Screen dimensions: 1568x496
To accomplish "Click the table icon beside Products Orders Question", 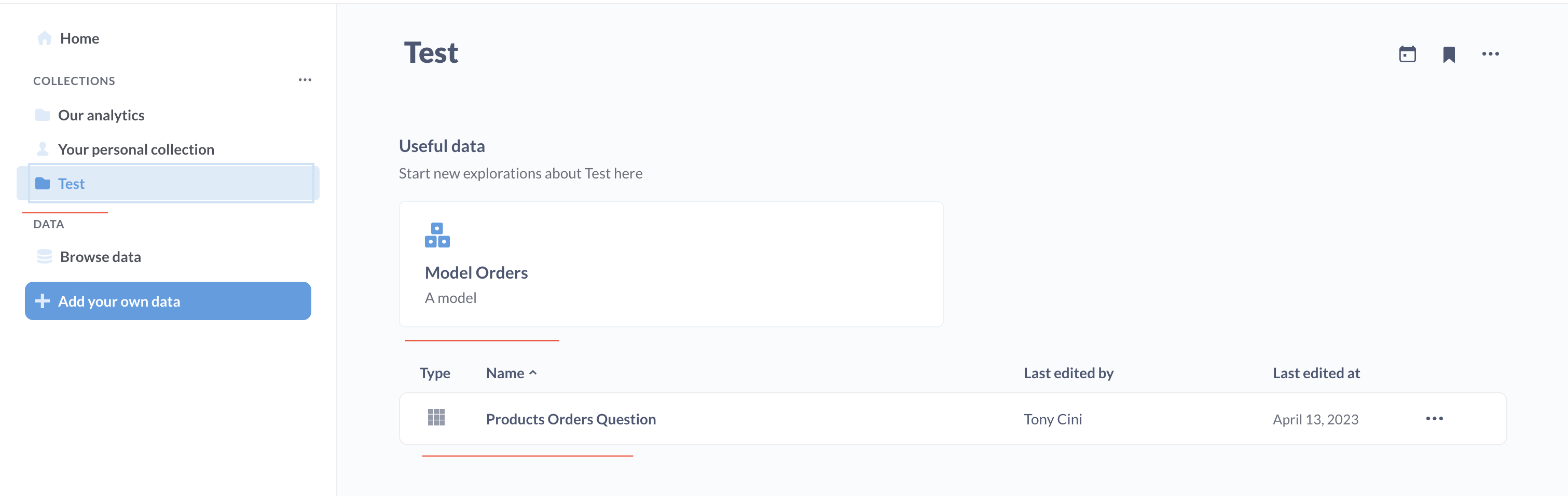I will coord(436,418).
